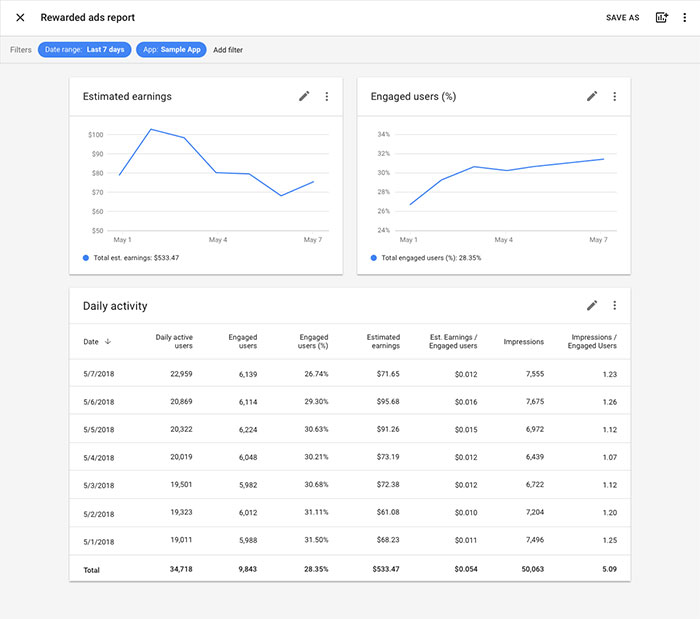Click the 50,063 total impressions cell

(x=533, y=569)
